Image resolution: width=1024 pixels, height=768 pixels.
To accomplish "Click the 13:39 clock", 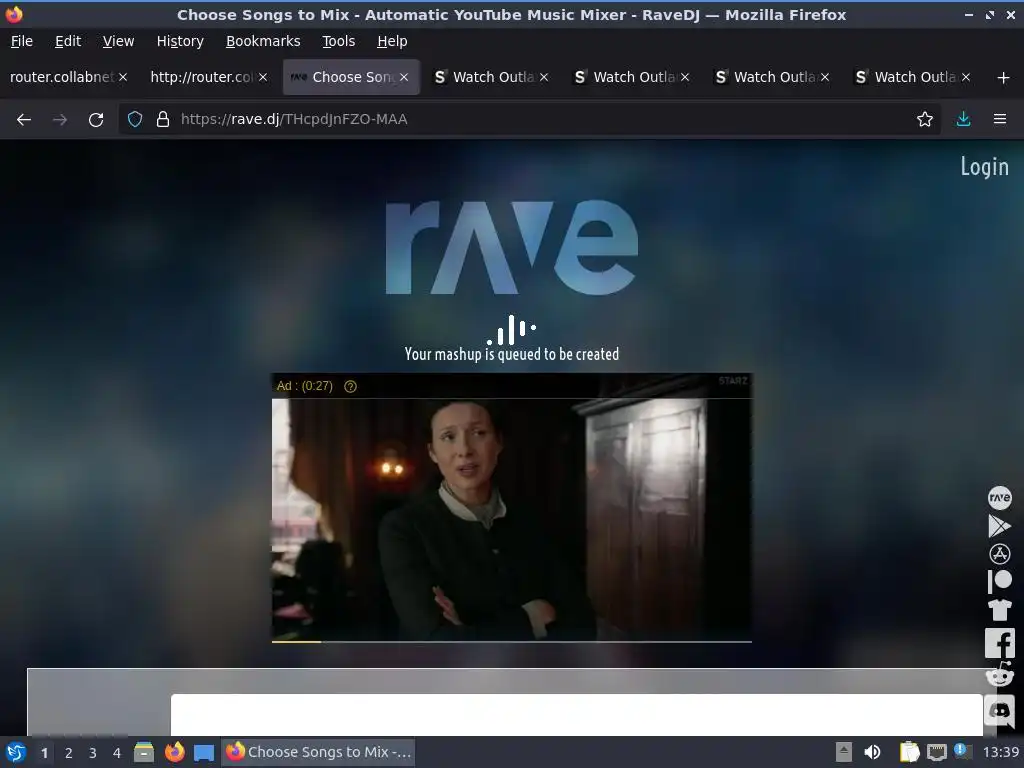I will [x=1000, y=752].
